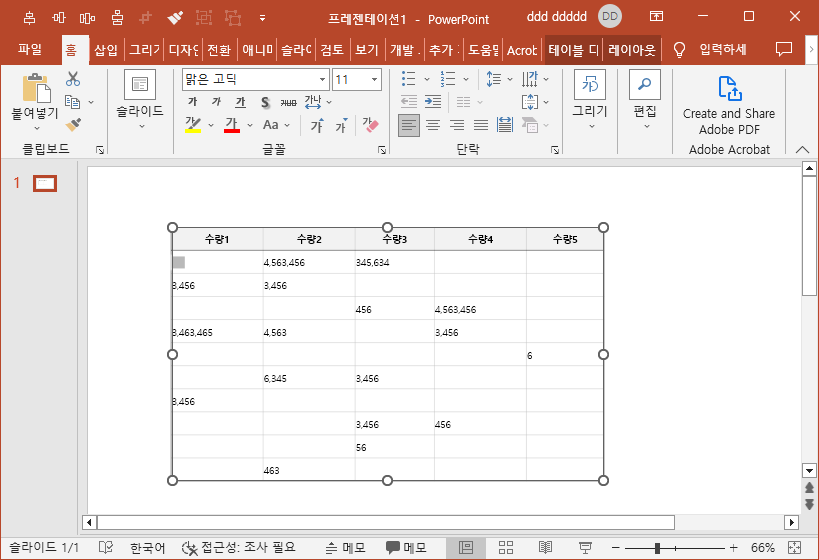Collapse the ribbon with chevron

(802, 150)
